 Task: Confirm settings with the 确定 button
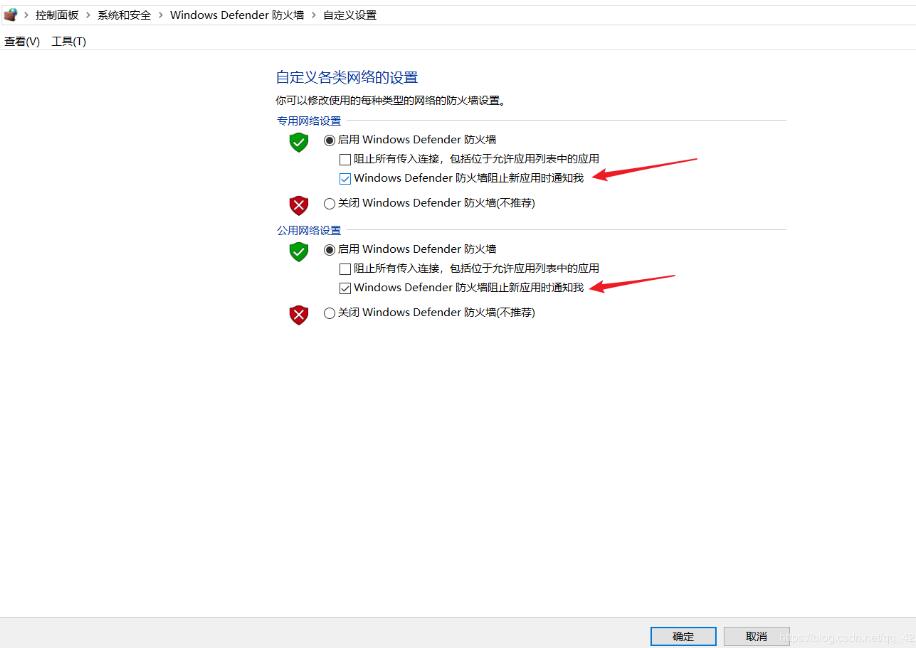tap(683, 636)
